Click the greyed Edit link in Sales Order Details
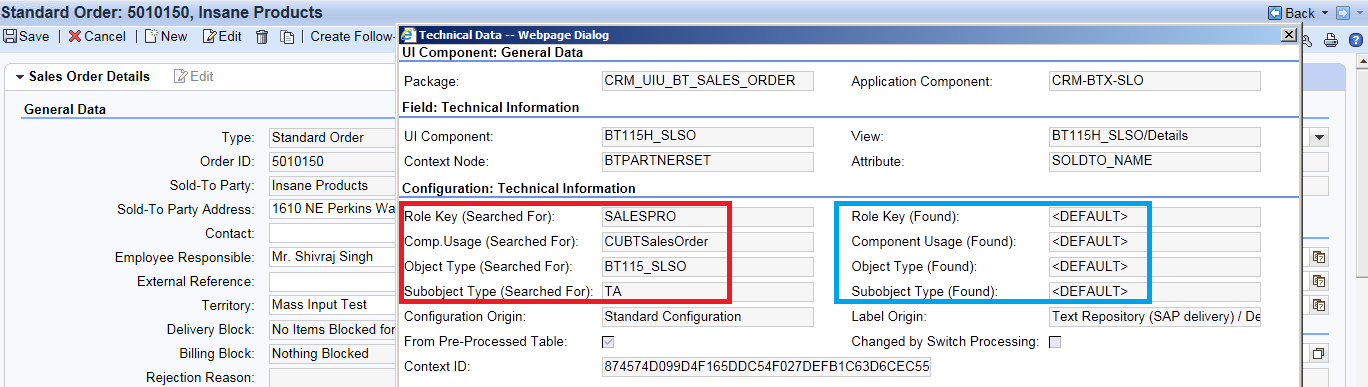The height and width of the screenshot is (387, 1368). pos(194,76)
